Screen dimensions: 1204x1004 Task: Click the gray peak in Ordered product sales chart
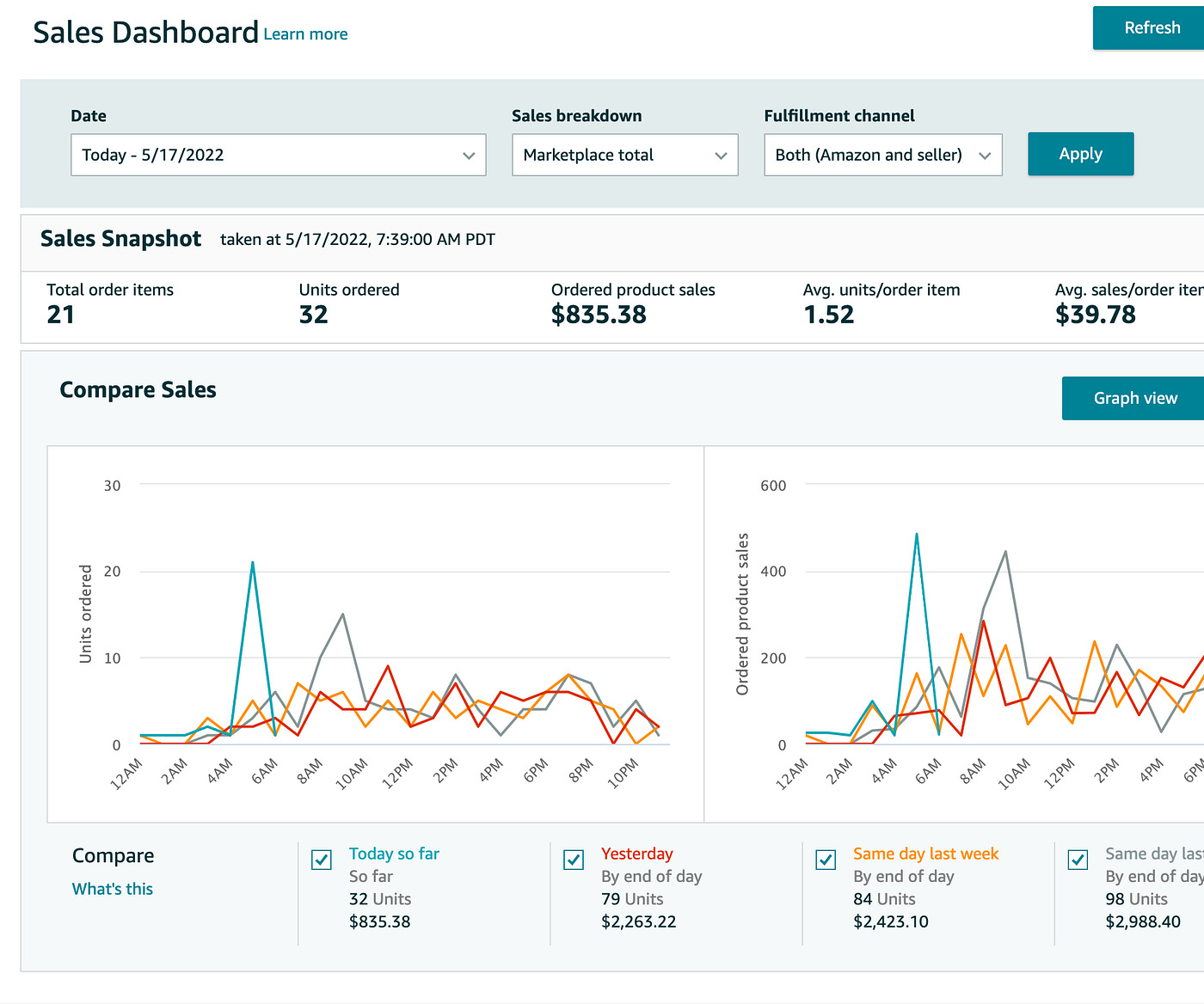click(1005, 553)
